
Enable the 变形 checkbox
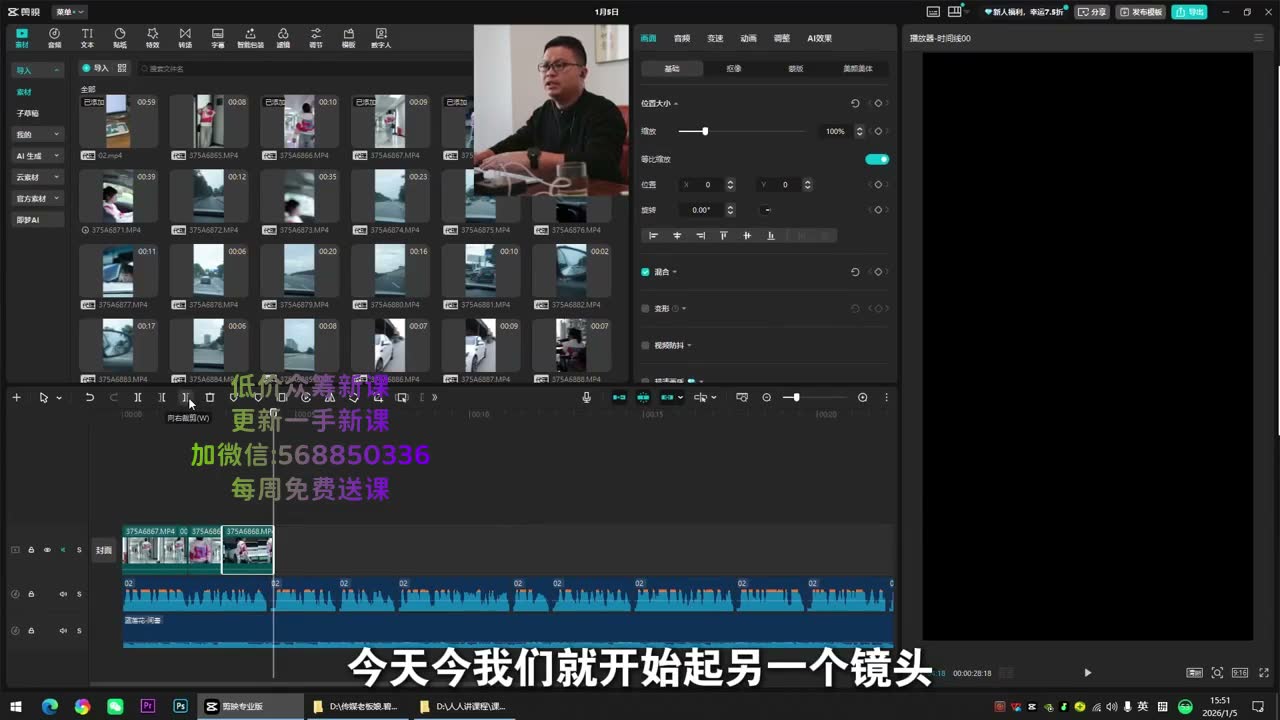pos(645,309)
